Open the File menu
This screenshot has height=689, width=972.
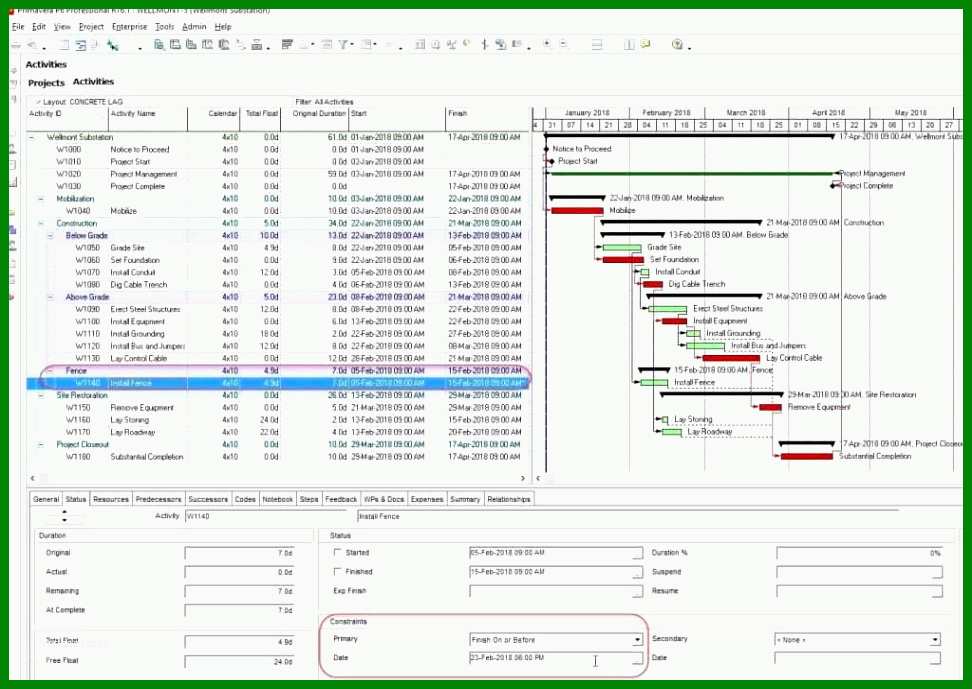[x=18, y=27]
